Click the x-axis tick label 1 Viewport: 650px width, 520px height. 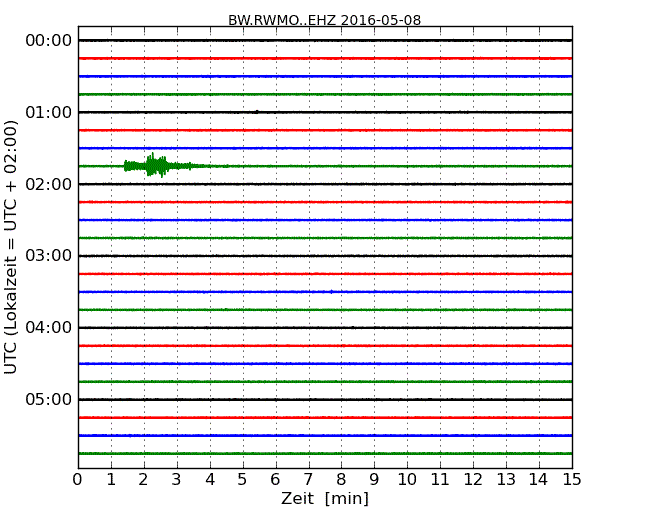(x=111, y=480)
